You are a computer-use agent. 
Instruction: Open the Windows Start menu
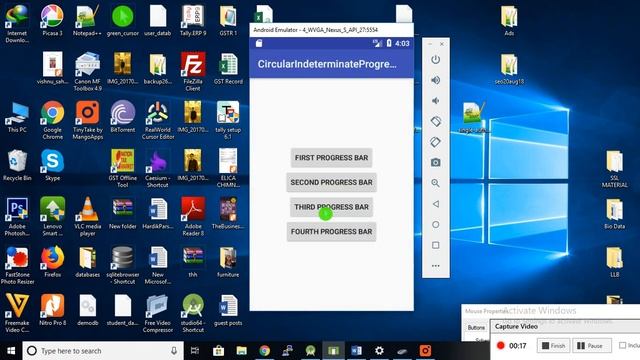[x=11, y=351]
